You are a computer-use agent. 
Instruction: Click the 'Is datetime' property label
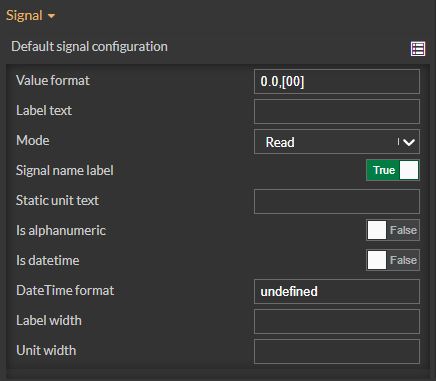(x=48, y=260)
